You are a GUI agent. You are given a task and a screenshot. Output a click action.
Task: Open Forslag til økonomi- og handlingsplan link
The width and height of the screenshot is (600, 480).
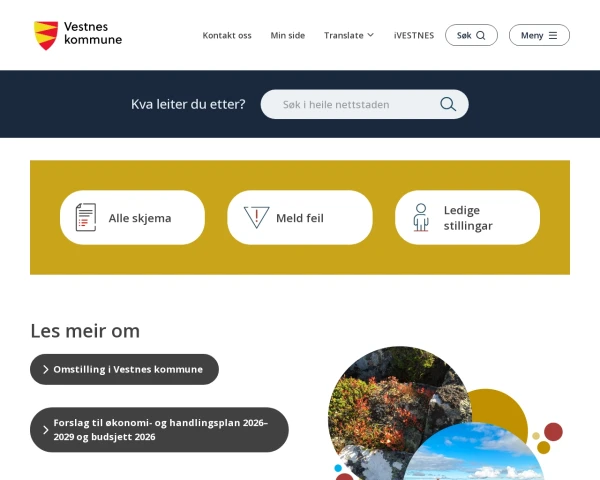coord(159,429)
